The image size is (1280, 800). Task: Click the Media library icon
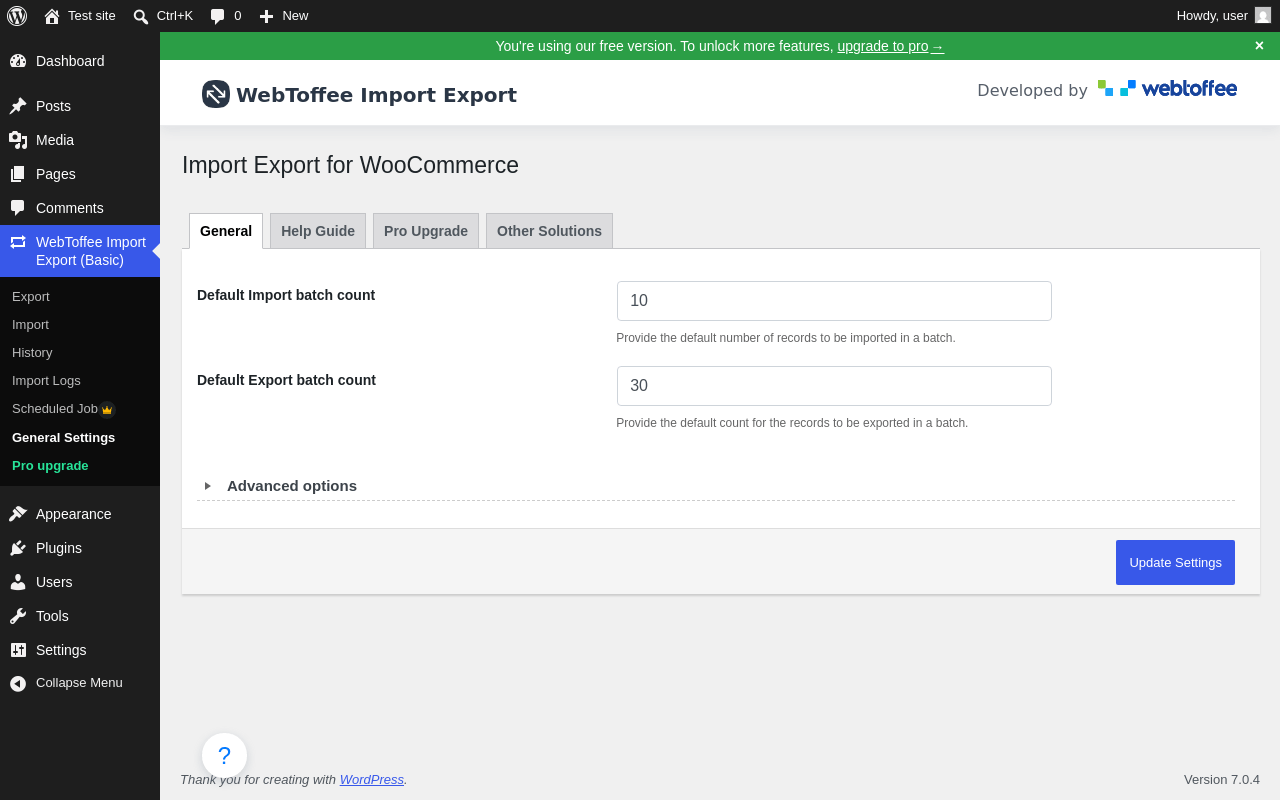tap(18, 140)
